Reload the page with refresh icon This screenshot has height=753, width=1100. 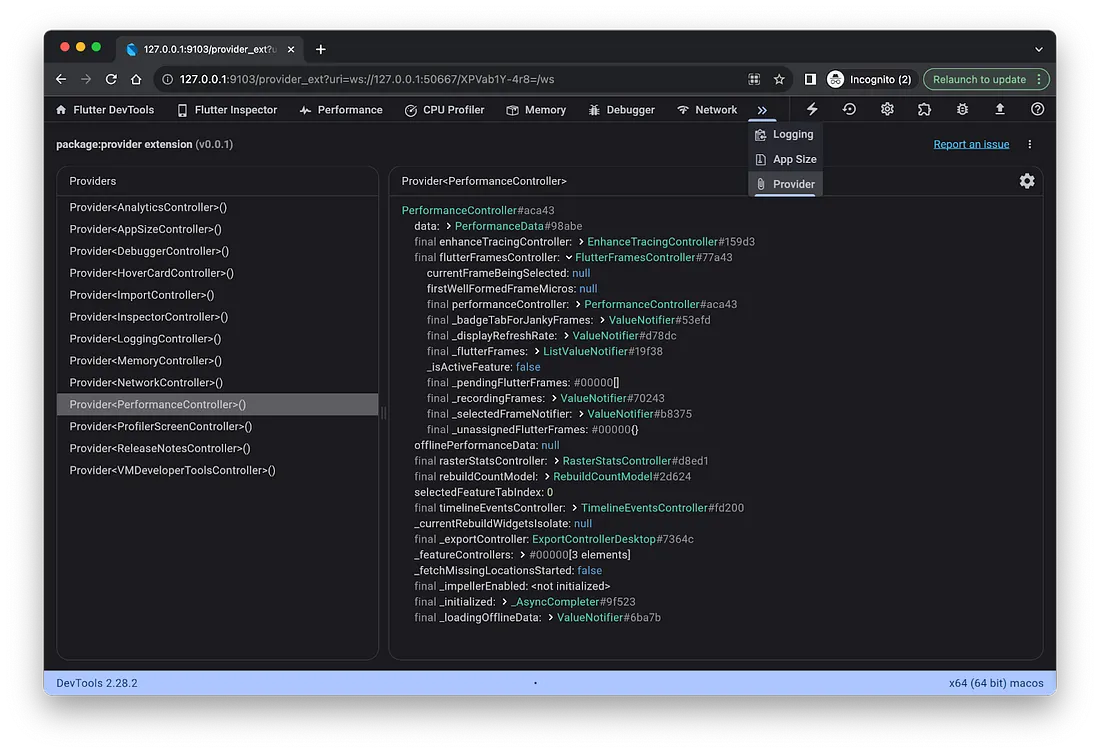111,79
